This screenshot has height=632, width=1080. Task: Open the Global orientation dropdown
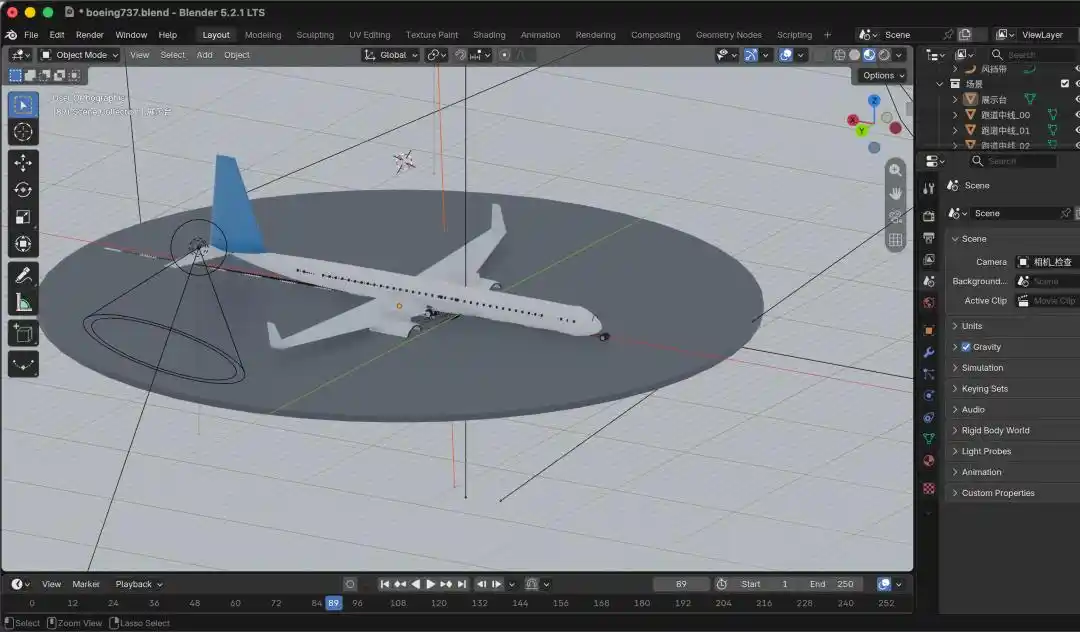[x=391, y=55]
